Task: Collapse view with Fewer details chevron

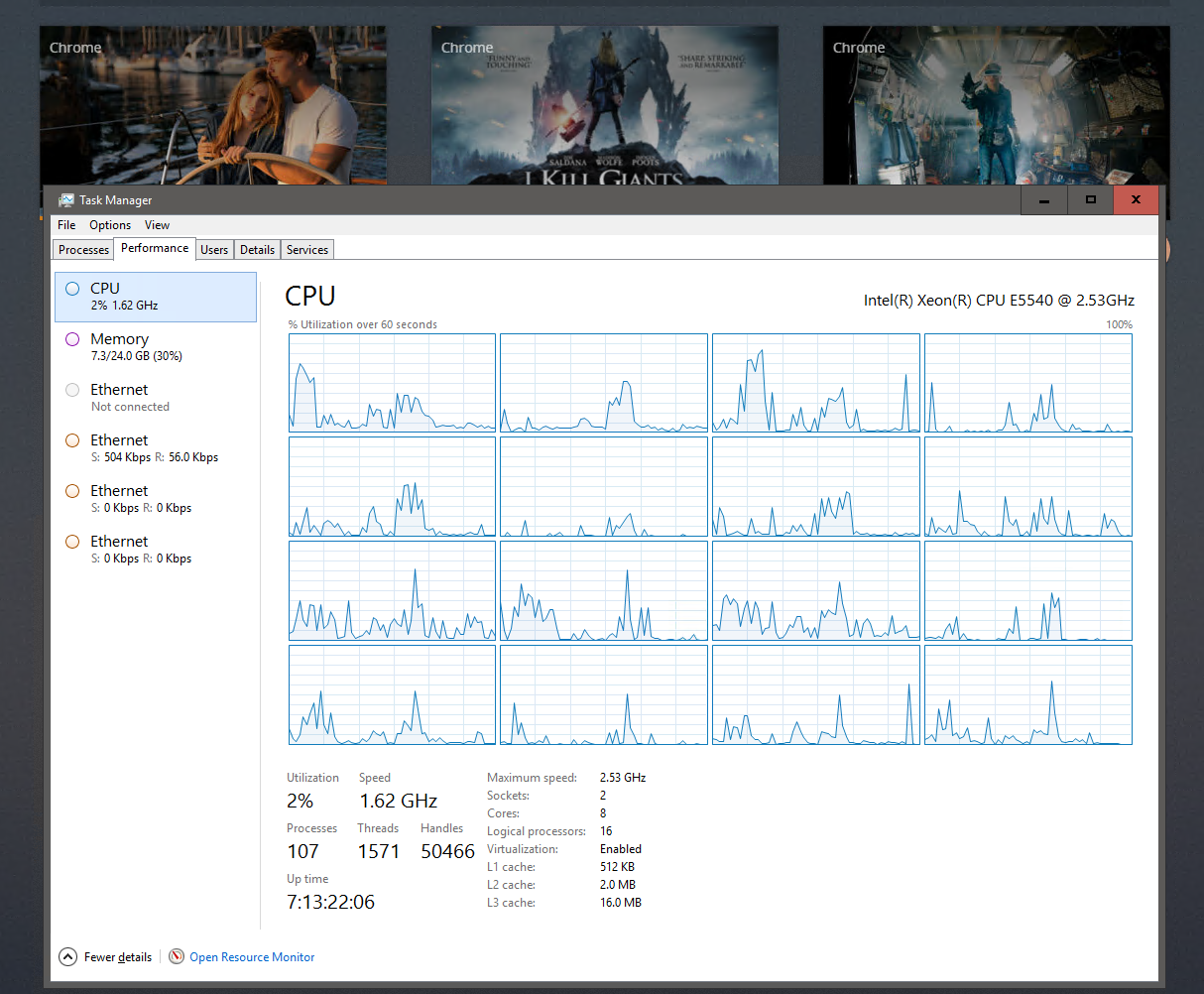Action: tap(67, 957)
